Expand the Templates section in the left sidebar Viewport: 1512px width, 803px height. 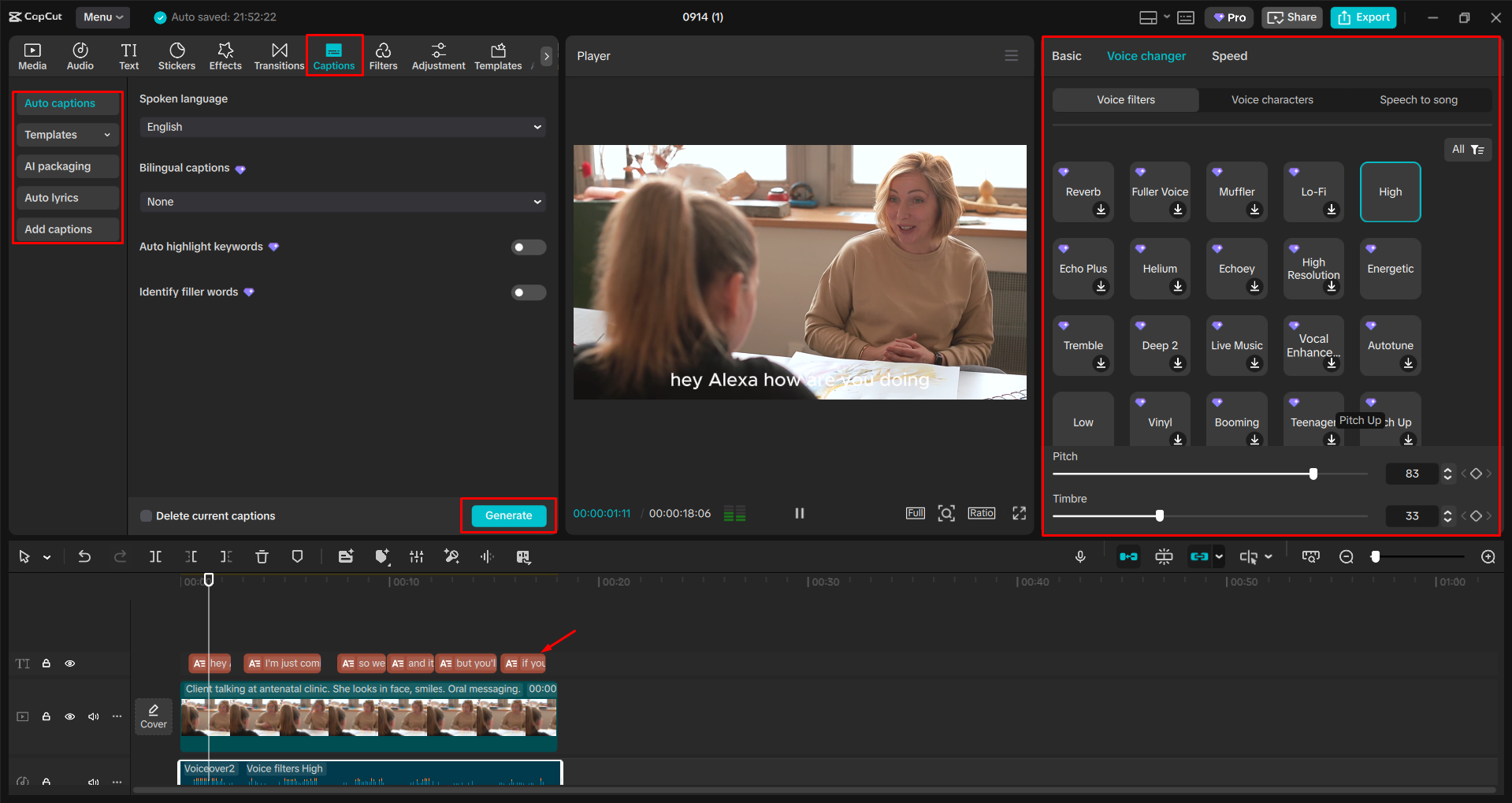coord(66,135)
